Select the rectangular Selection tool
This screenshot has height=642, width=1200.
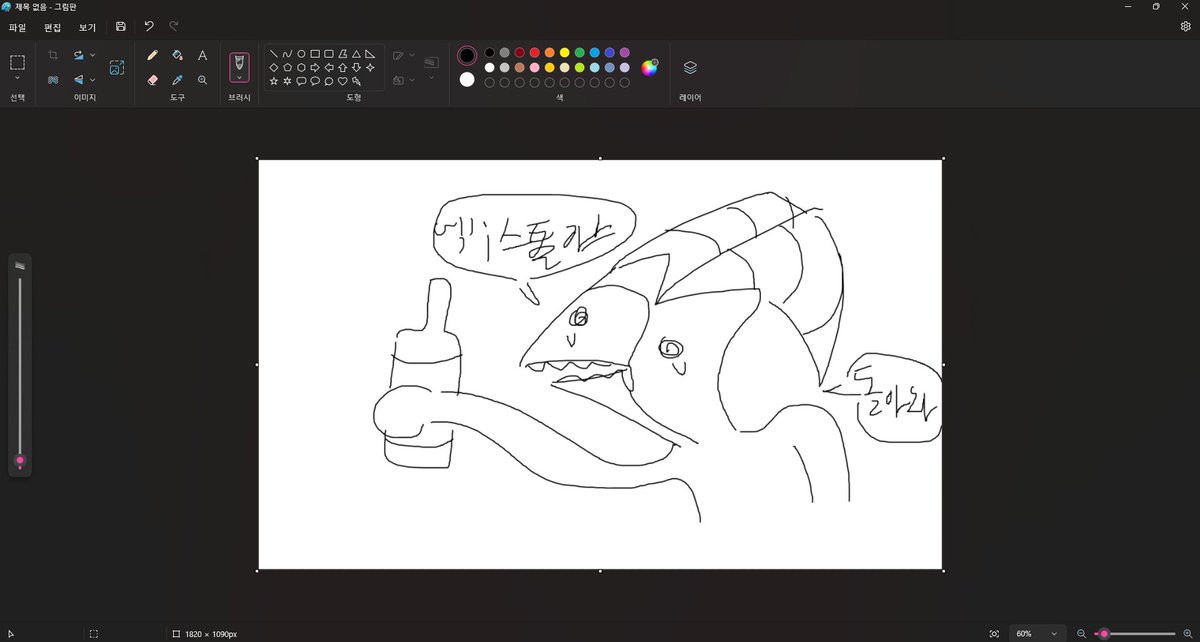point(17,62)
